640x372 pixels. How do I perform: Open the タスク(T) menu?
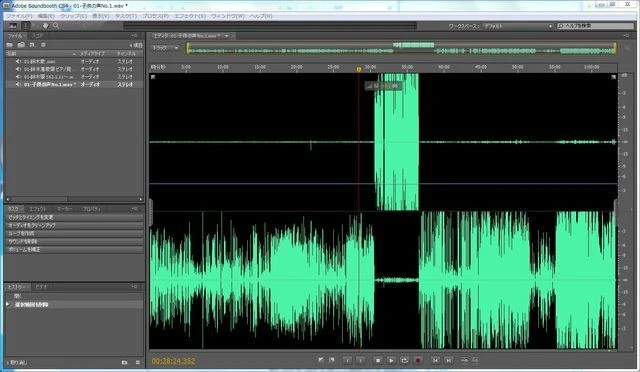[125, 16]
